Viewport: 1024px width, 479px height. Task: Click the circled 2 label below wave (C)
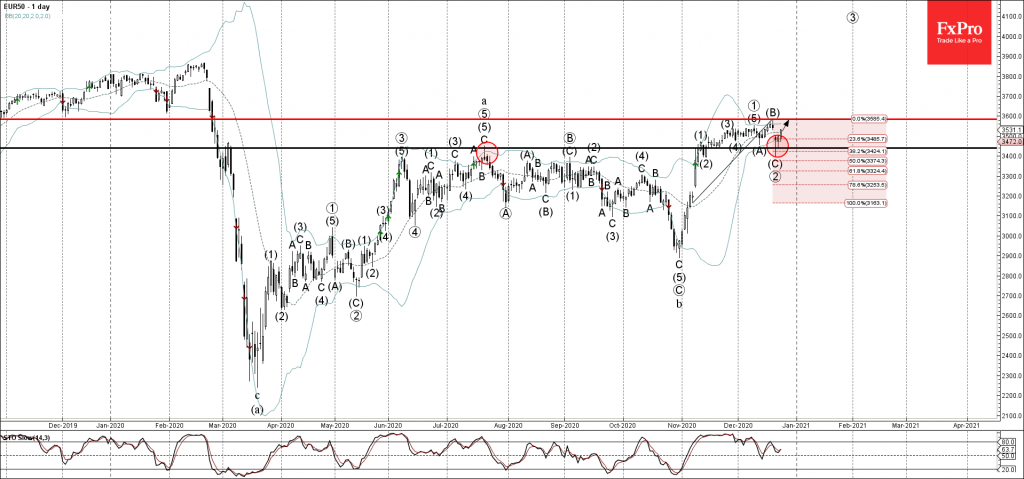[x=775, y=177]
